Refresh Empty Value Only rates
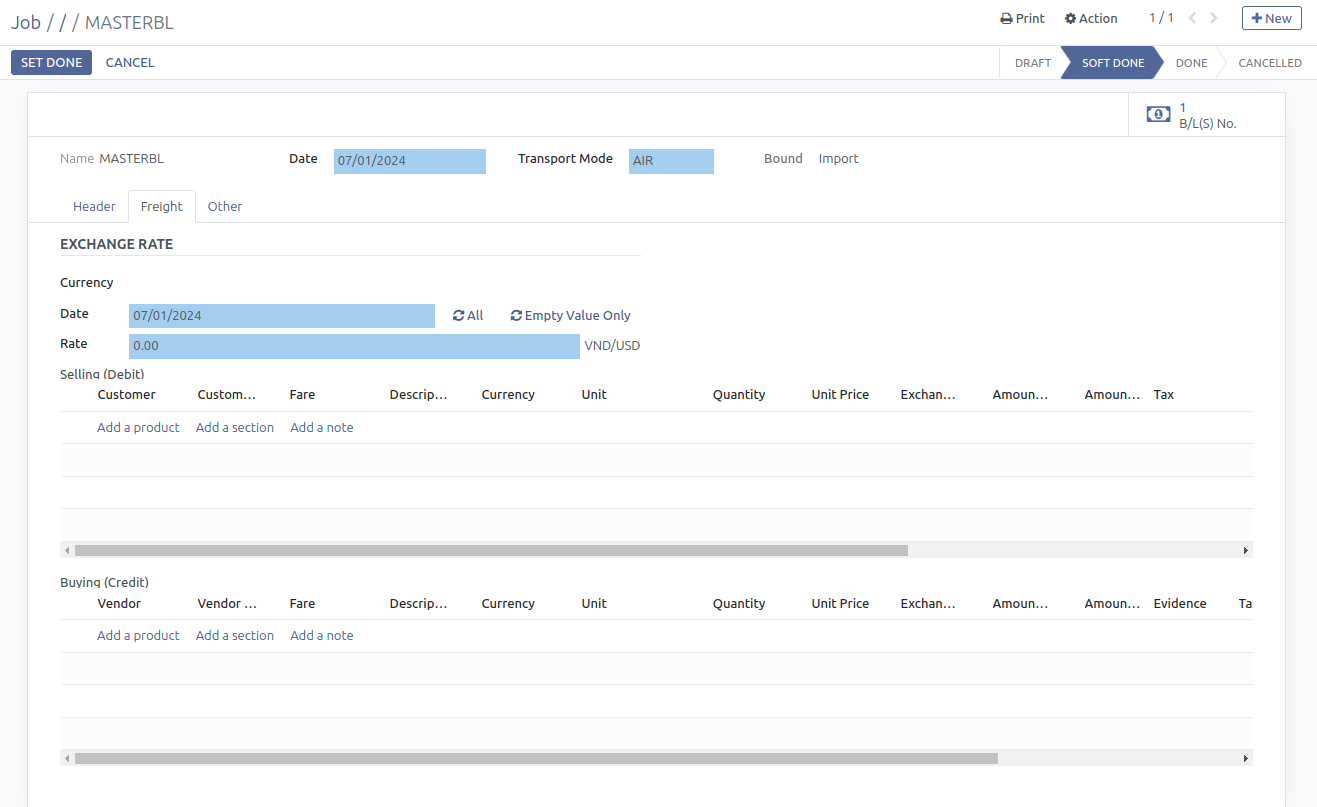Screen dimensions: 1317x807 (516, 316)
